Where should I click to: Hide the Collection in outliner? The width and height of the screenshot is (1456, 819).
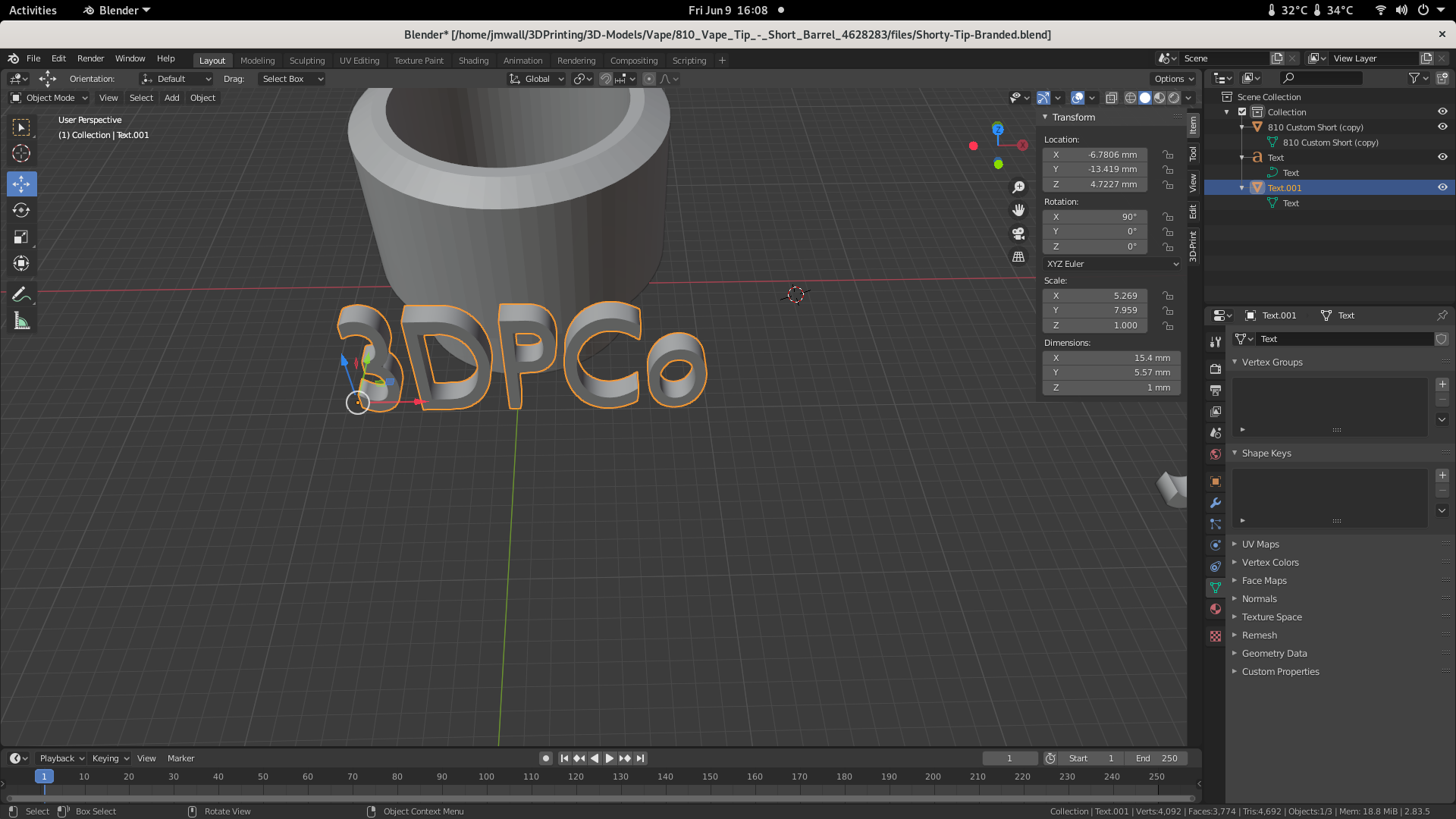point(1442,111)
